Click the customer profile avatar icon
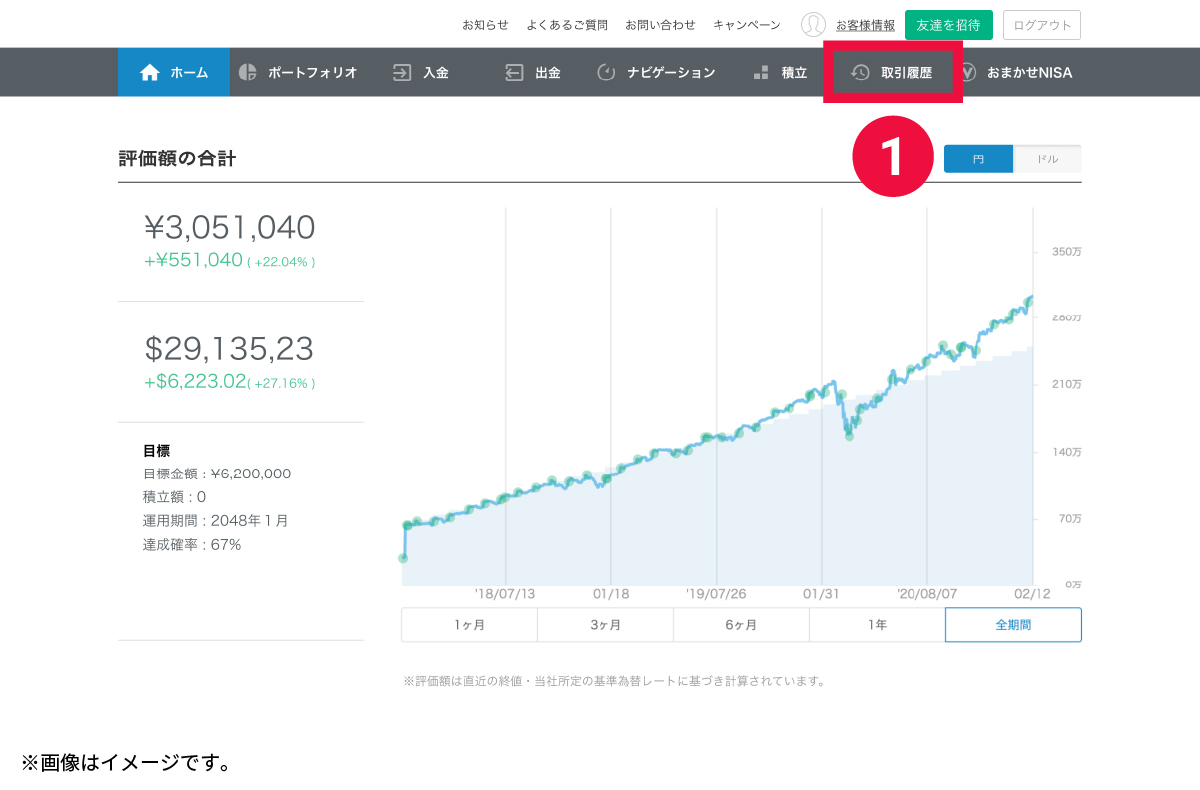This screenshot has width=1200, height=790. point(813,25)
